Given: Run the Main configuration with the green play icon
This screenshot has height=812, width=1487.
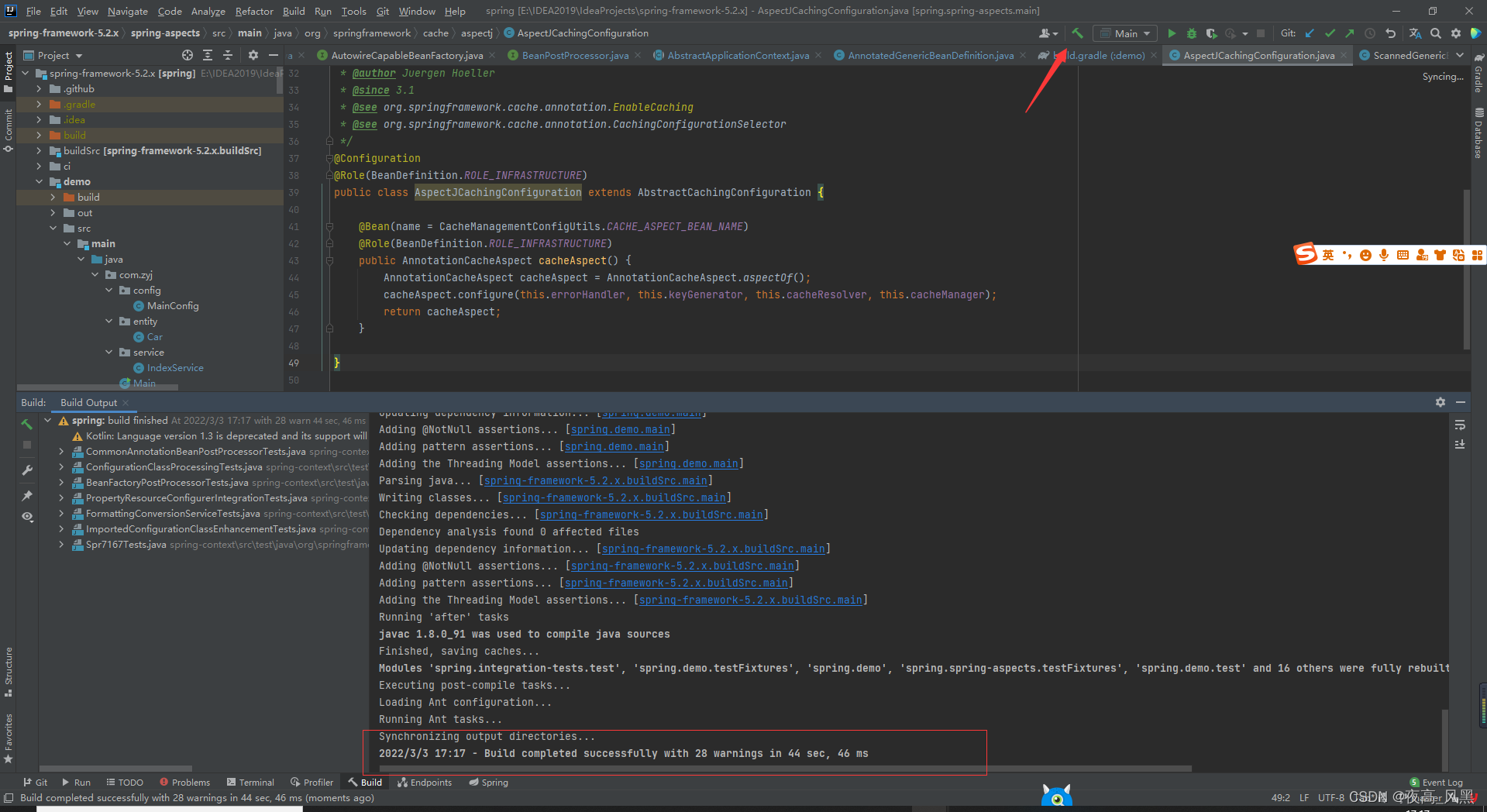Looking at the screenshot, I should tap(1172, 33).
